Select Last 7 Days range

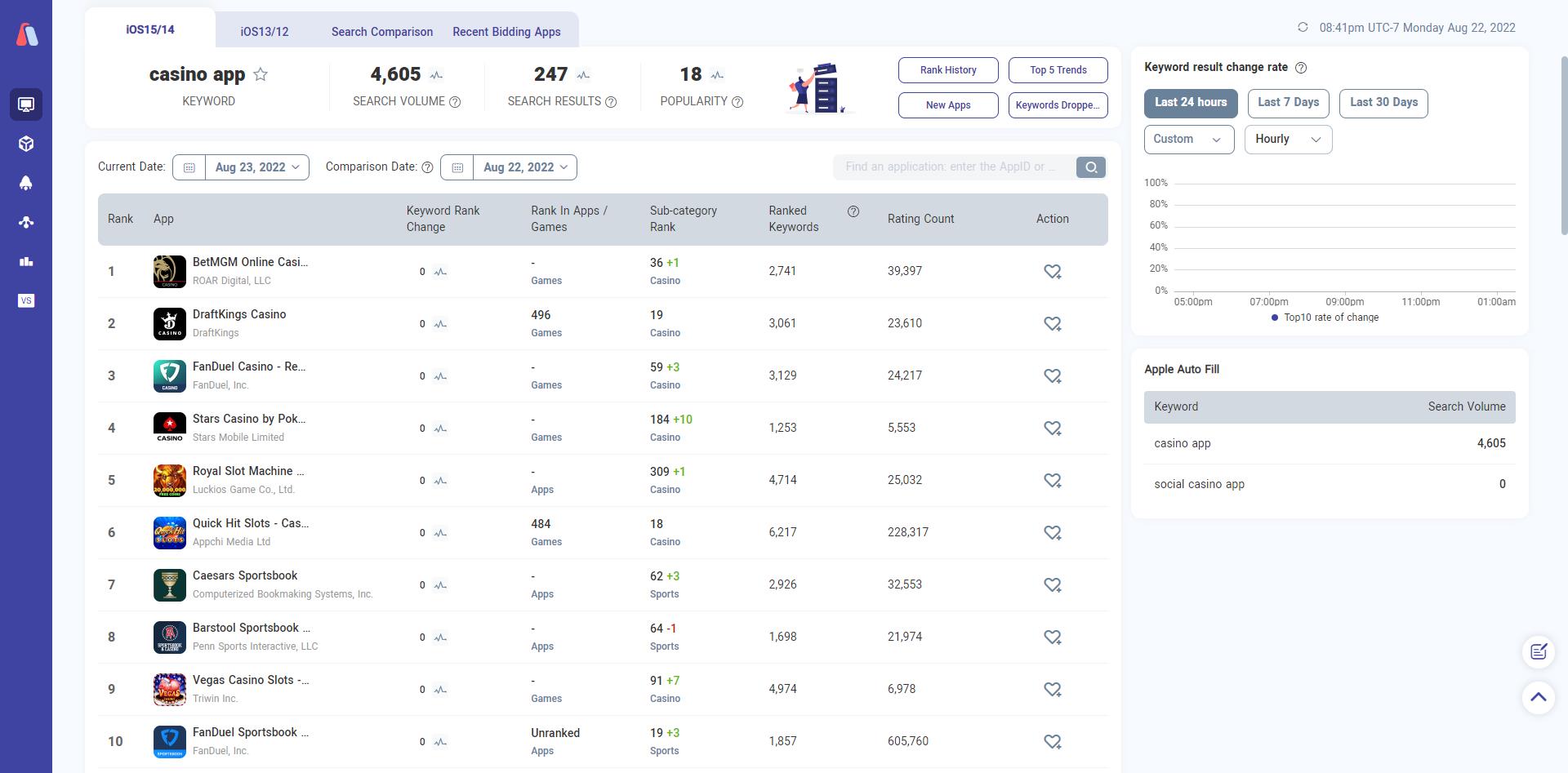[x=1289, y=103]
